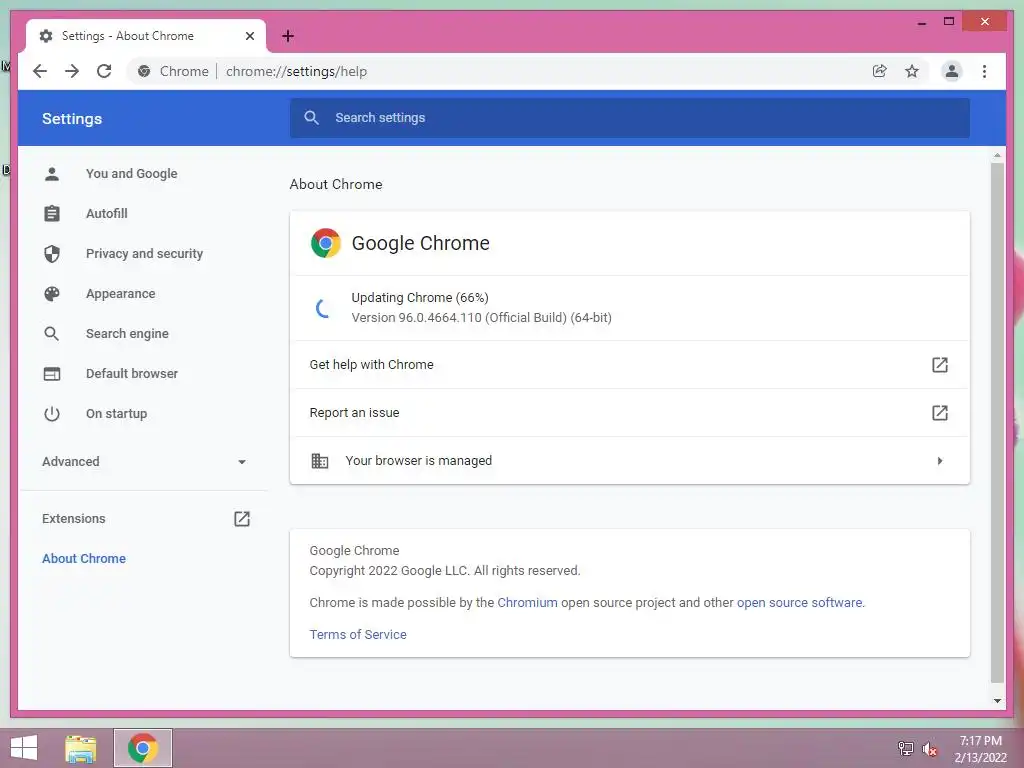Screen dimensions: 1024x768
Task: Expand the Advanced section
Action: [144, 462]
